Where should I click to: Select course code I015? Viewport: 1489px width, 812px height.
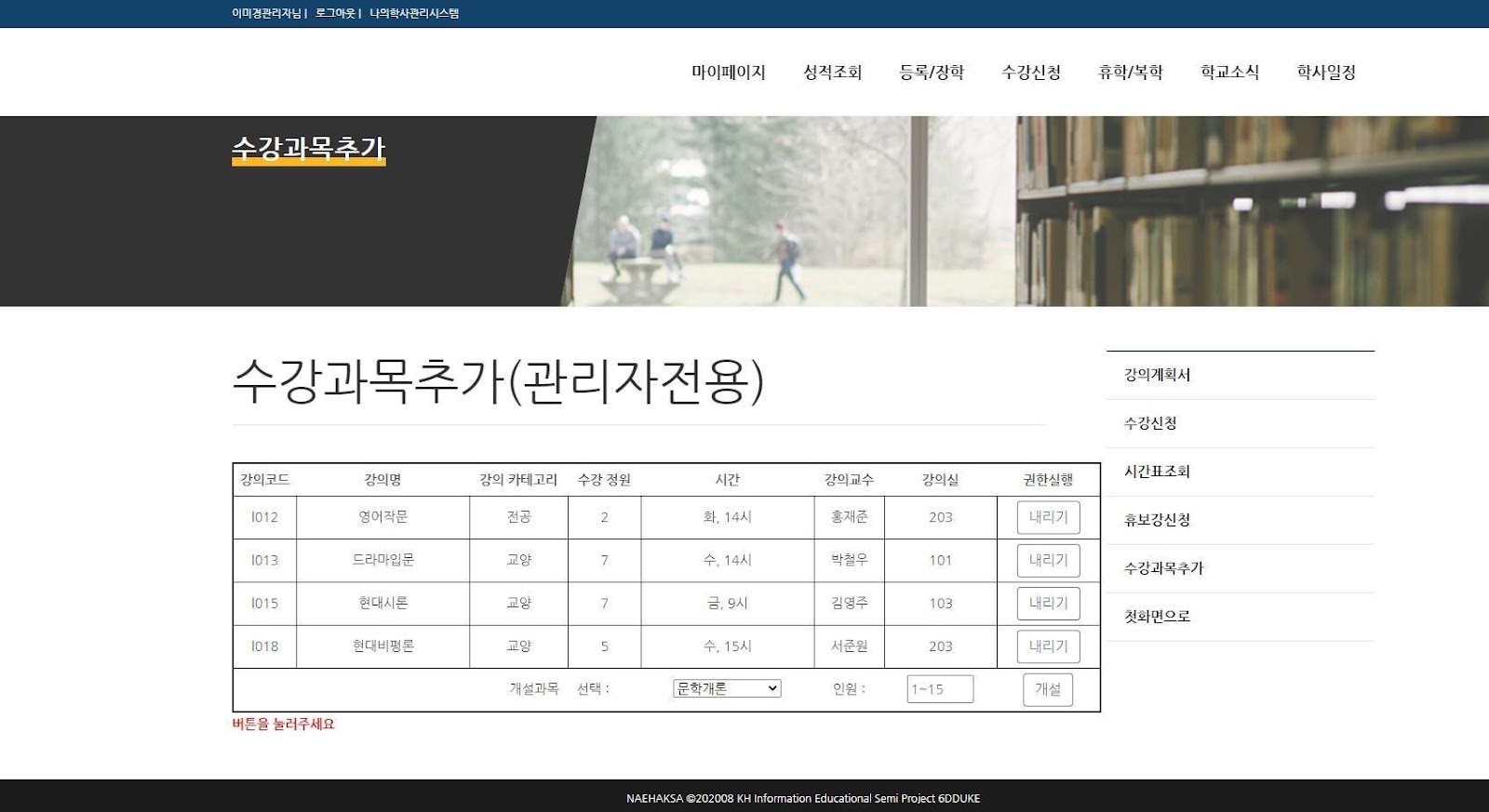264,603
